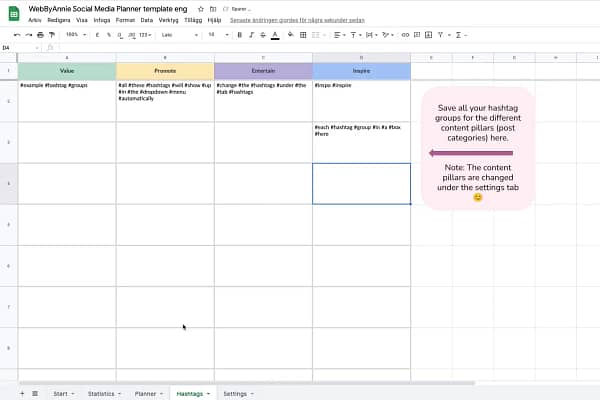Open the fill color picker
600x400 pixels.
[291, 35]
